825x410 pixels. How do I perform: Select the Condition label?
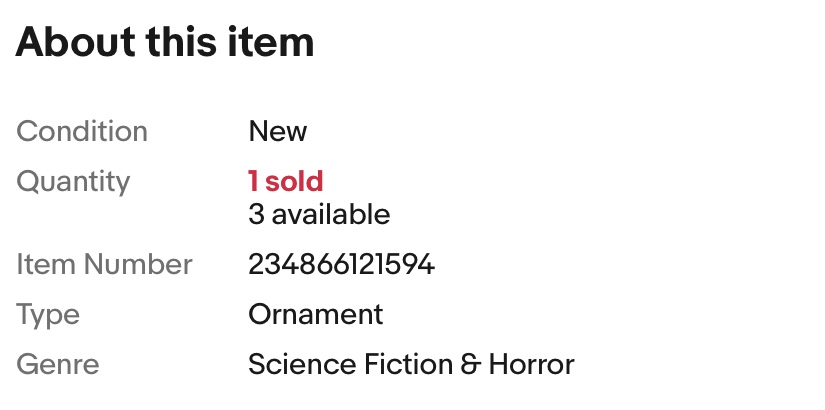coord(82,131)
